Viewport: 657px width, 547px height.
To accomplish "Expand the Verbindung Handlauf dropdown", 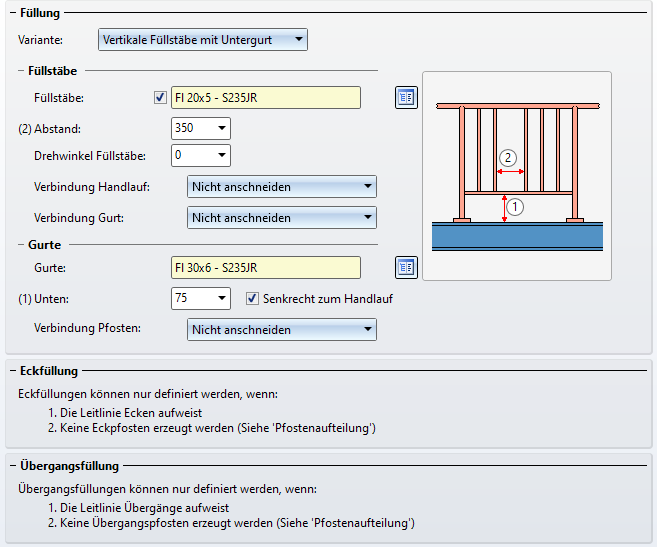I will click(282, 186).
